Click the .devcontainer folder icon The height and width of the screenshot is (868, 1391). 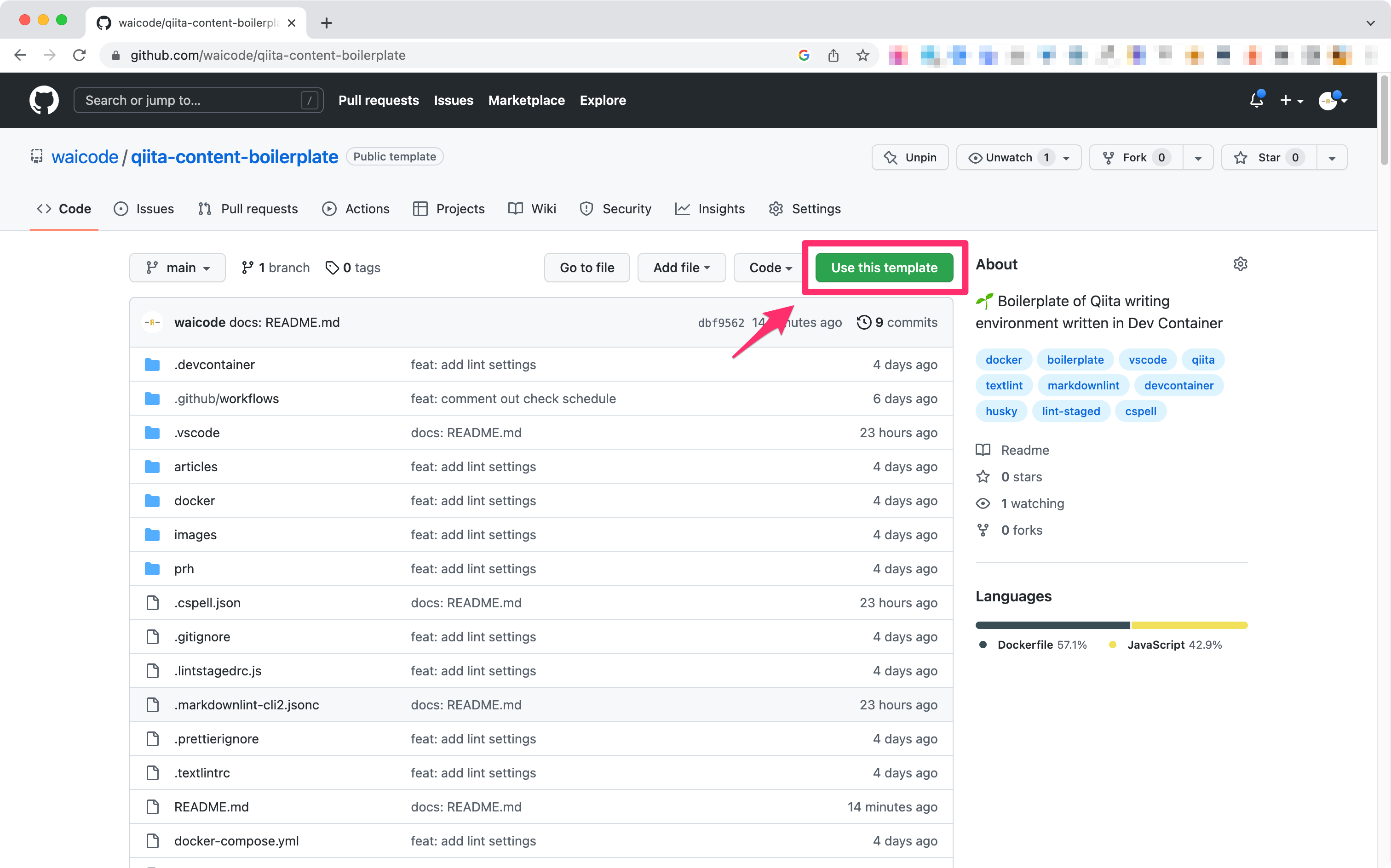pyautogui.click(x=152, y=365)
